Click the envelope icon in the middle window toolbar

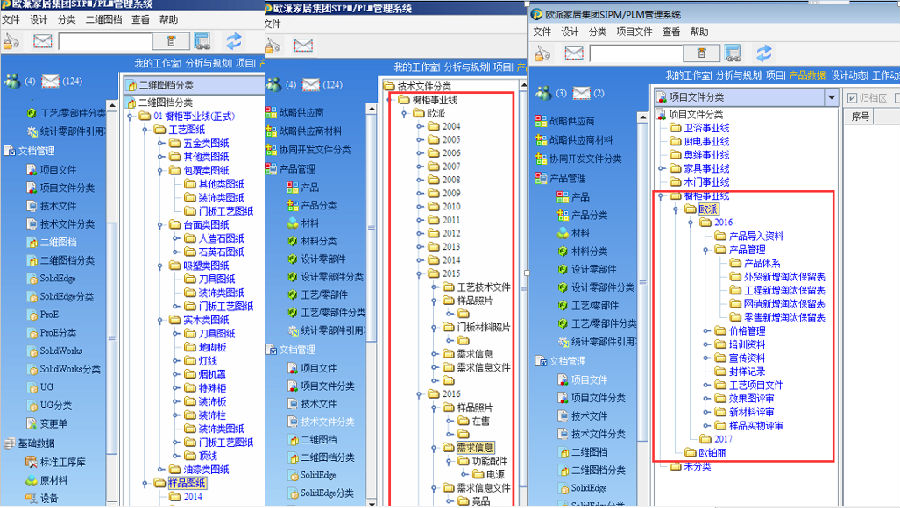tap(303, 45)
